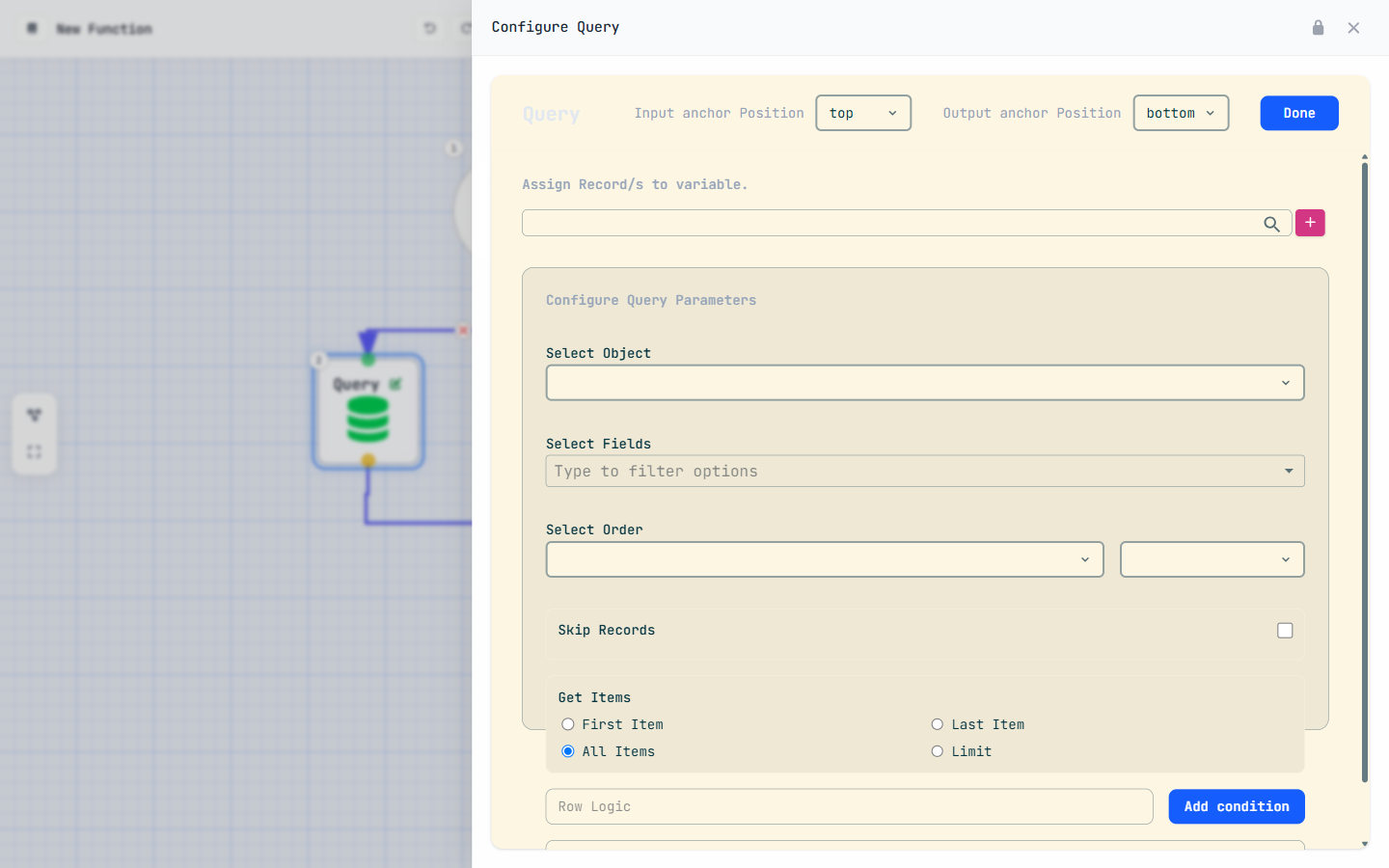Click the layout icon in left canvas toolbar
This screenshot has height=868, width=1389.
(34, 415)
